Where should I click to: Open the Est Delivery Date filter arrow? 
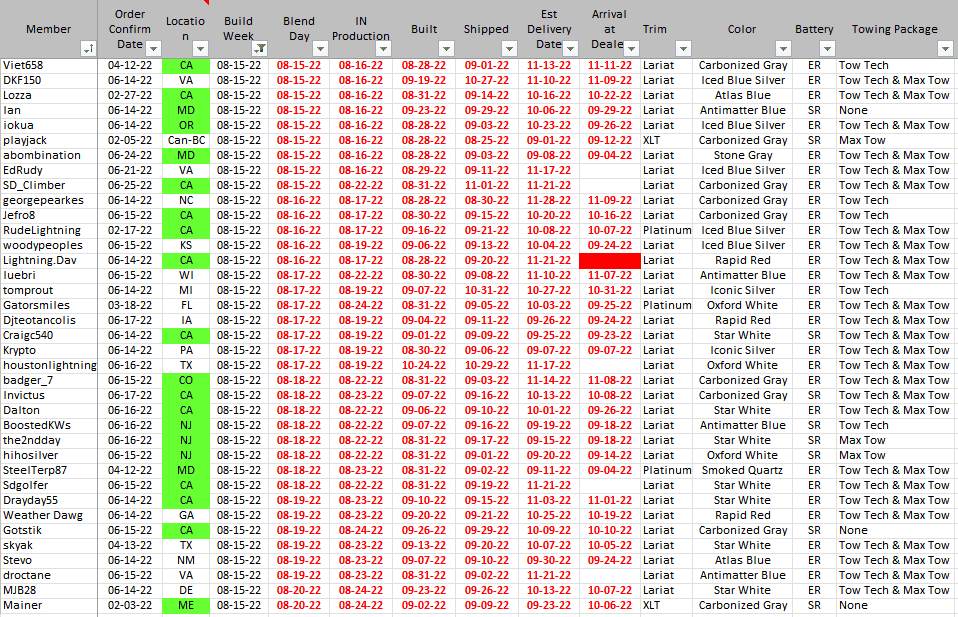click(570, 48)
